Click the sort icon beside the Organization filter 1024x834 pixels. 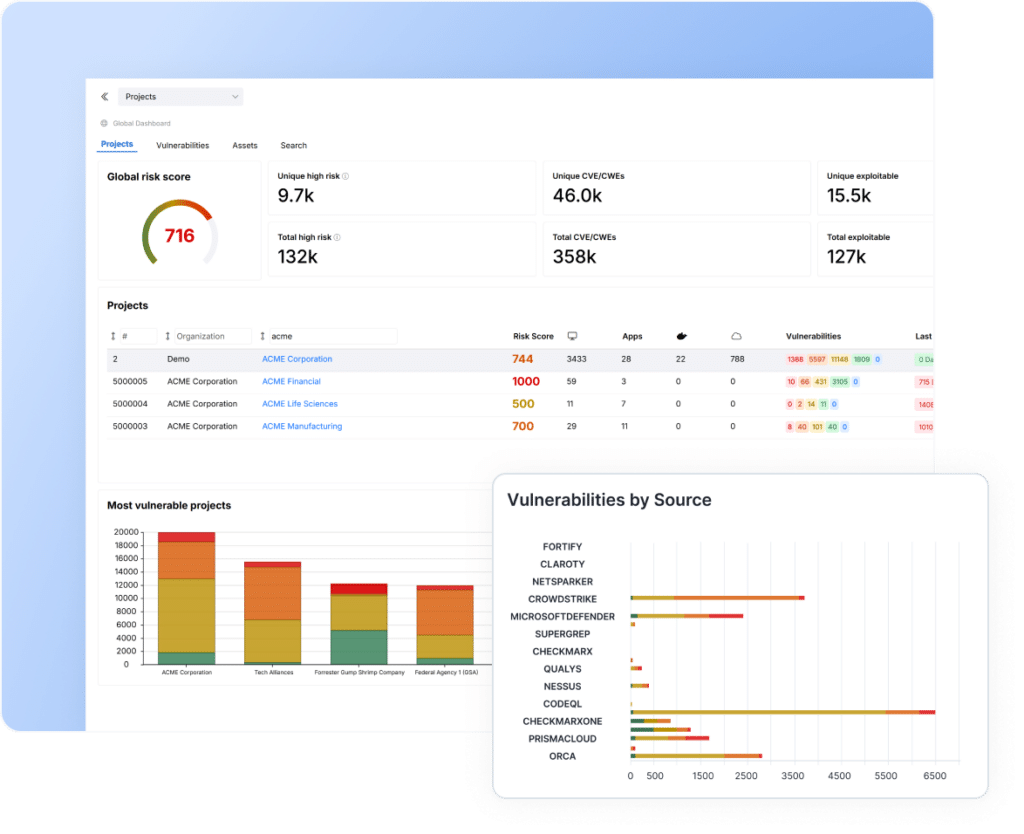166,336
